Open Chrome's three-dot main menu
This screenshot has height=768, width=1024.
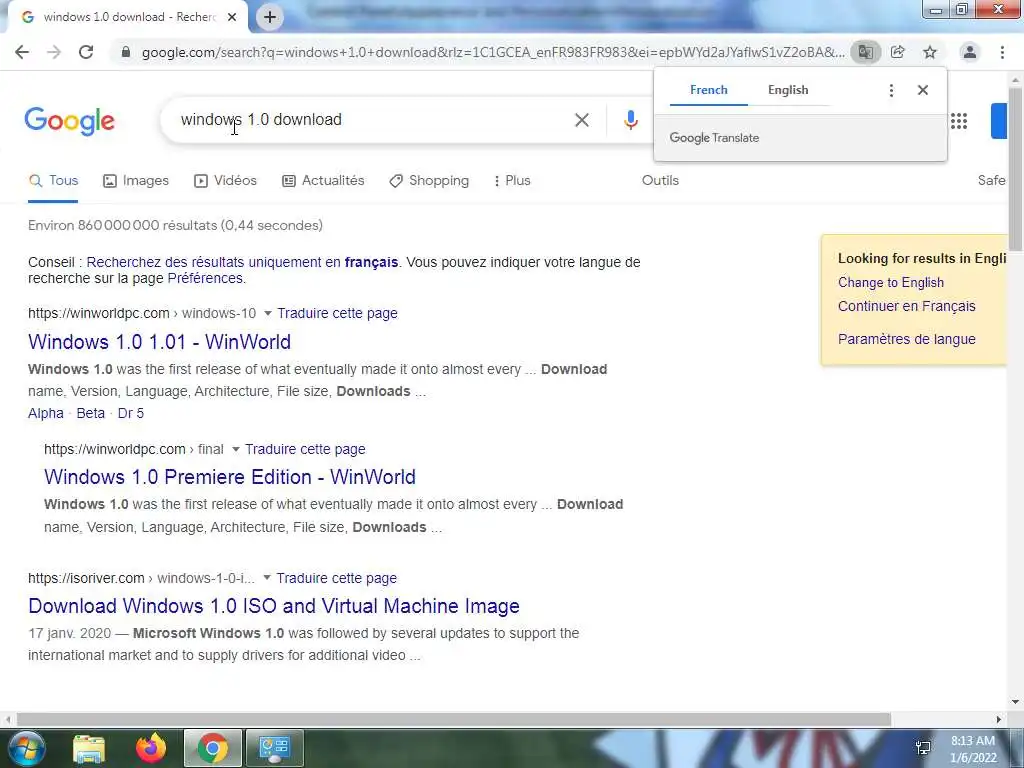tap(1002, 52)
